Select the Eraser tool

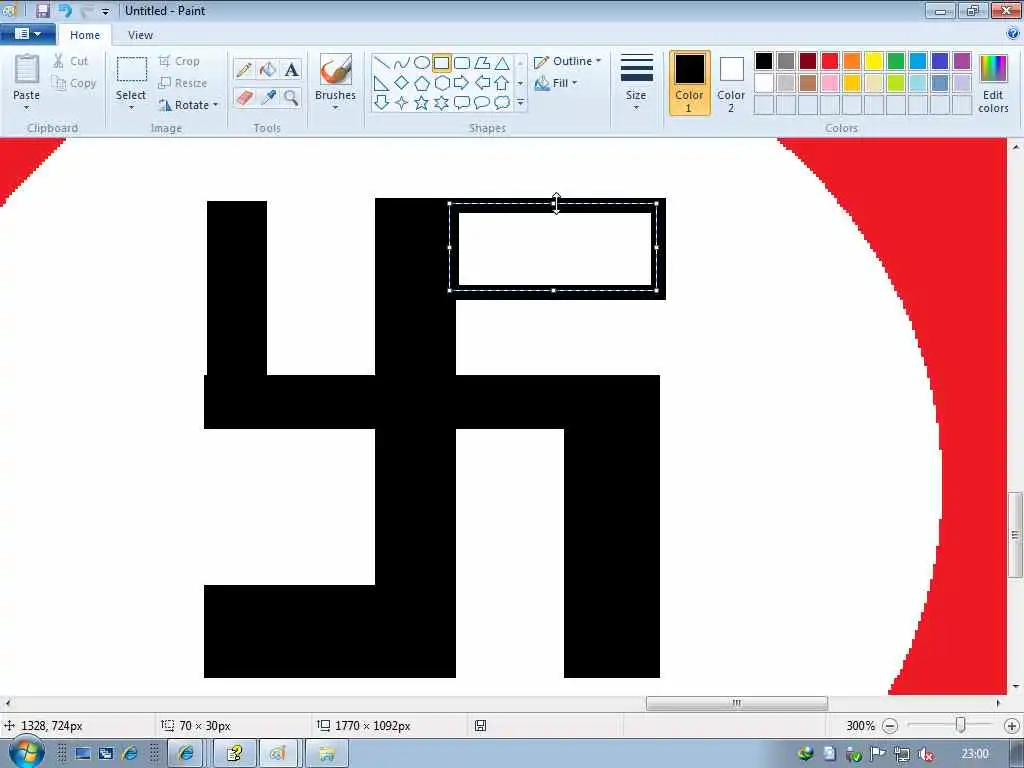click(244, 98)
